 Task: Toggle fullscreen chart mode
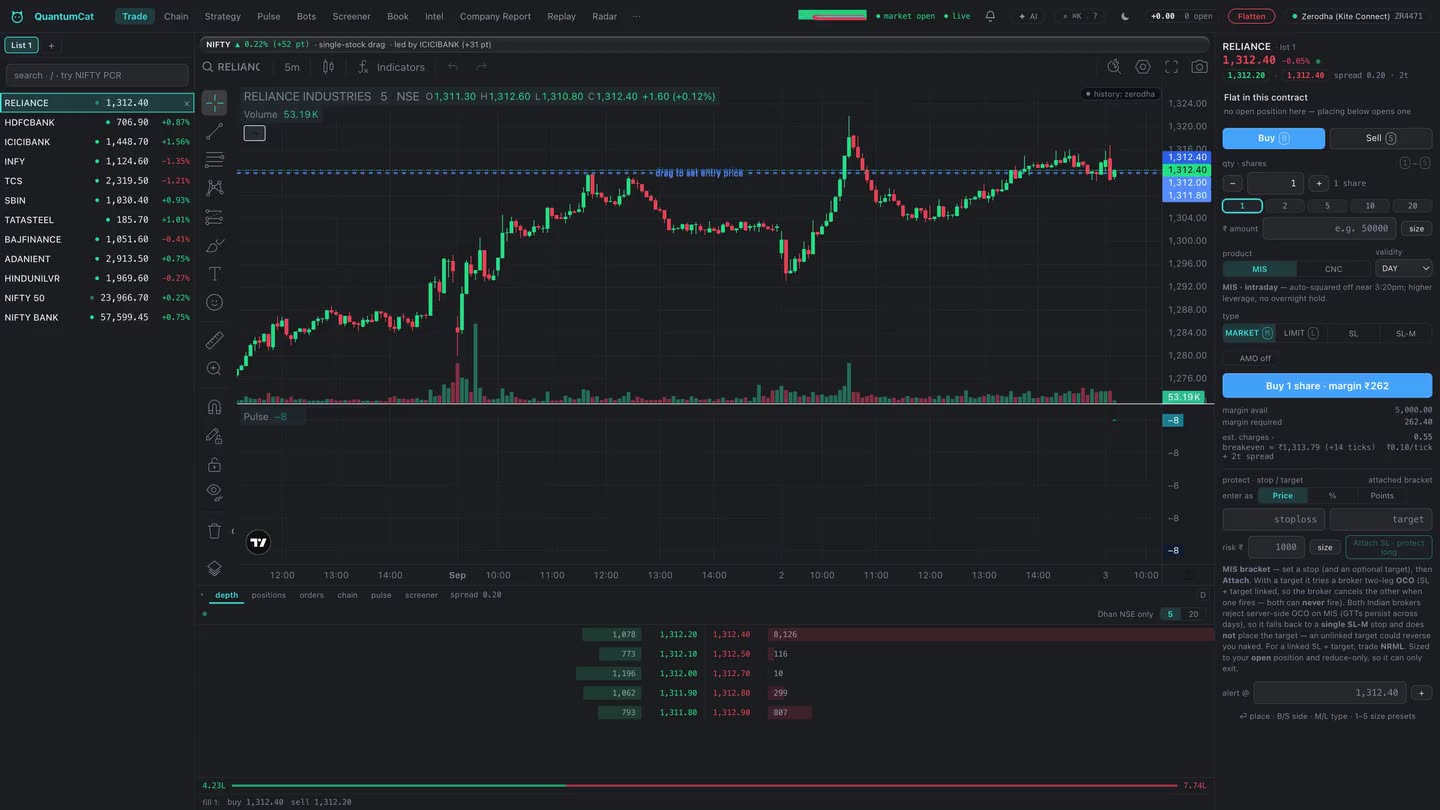coord(1171,67)
